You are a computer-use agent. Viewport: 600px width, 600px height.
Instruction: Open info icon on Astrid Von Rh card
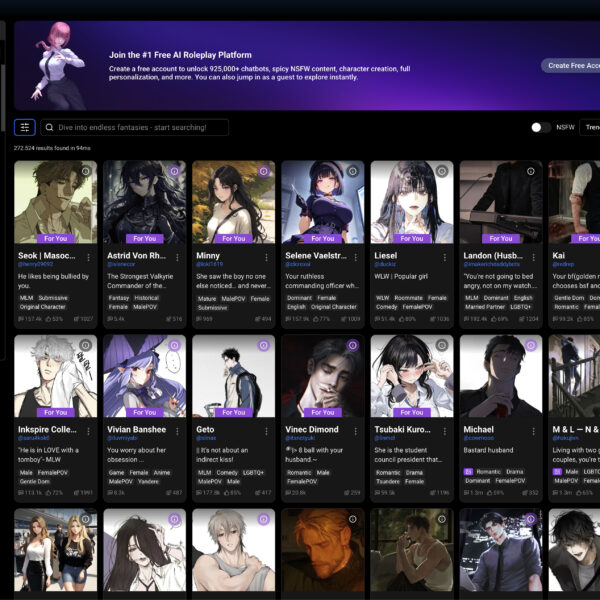174,171
